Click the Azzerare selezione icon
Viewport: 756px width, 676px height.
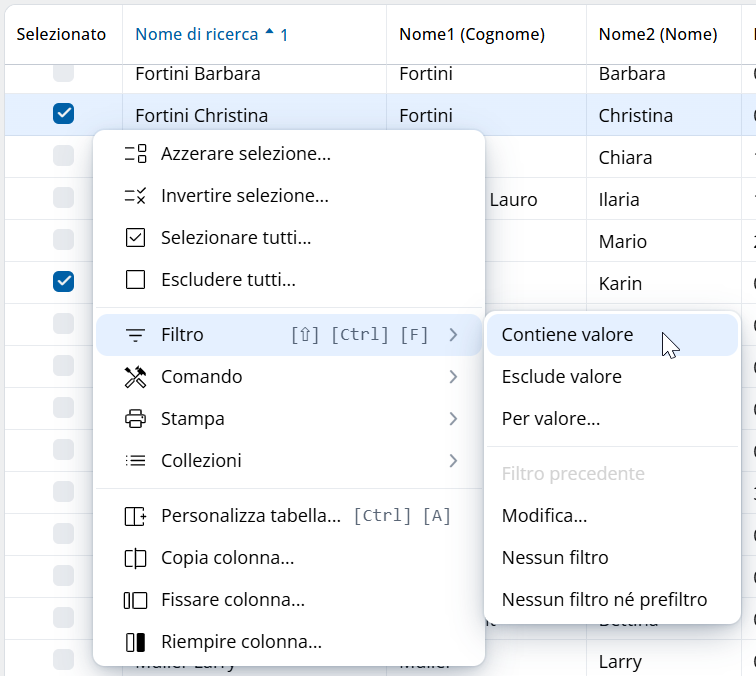(x=135, y=154)
